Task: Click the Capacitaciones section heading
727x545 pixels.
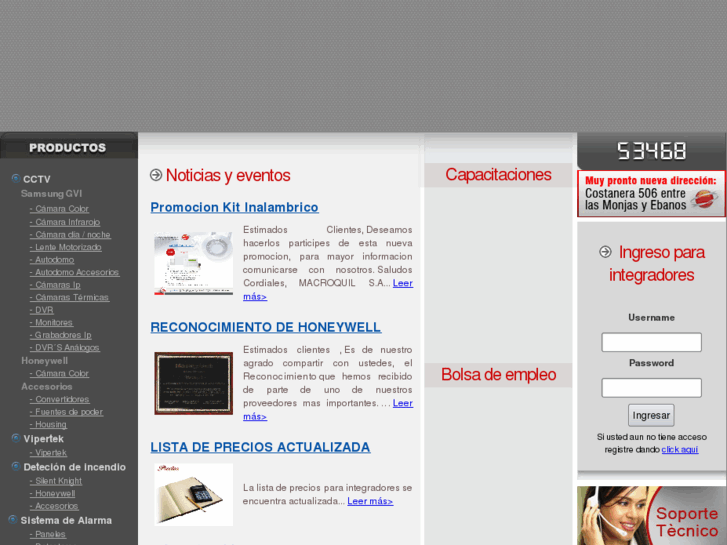Action: (x=498, y=175)
